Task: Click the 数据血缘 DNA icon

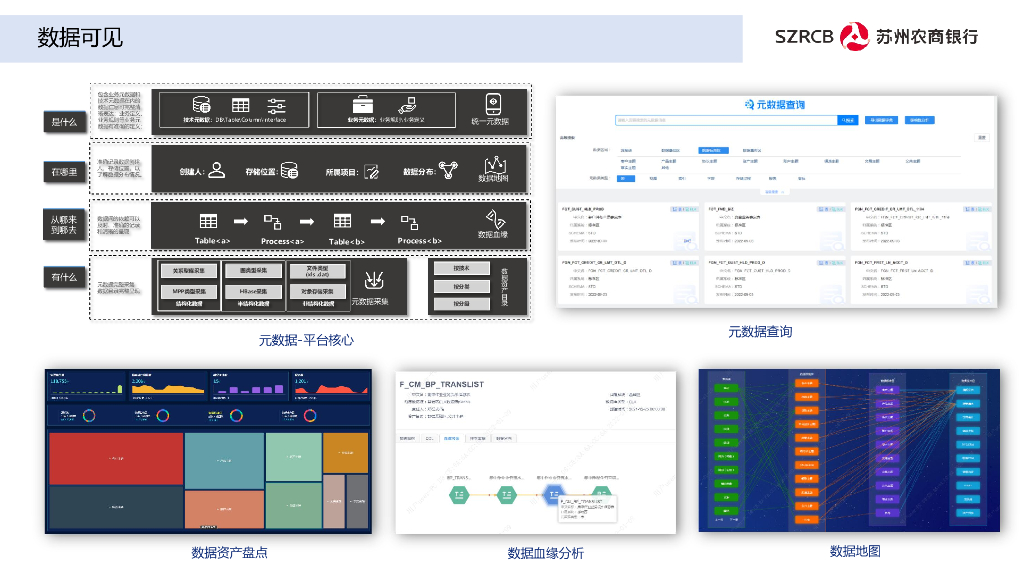Action: (495, 219)
